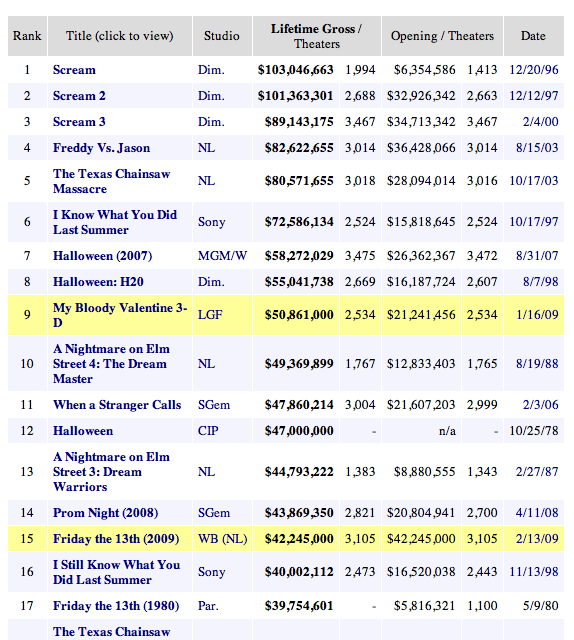Screen dimensions: 574x640
Task: Open the Scream movie link
Action: click(x=74, y=70)
